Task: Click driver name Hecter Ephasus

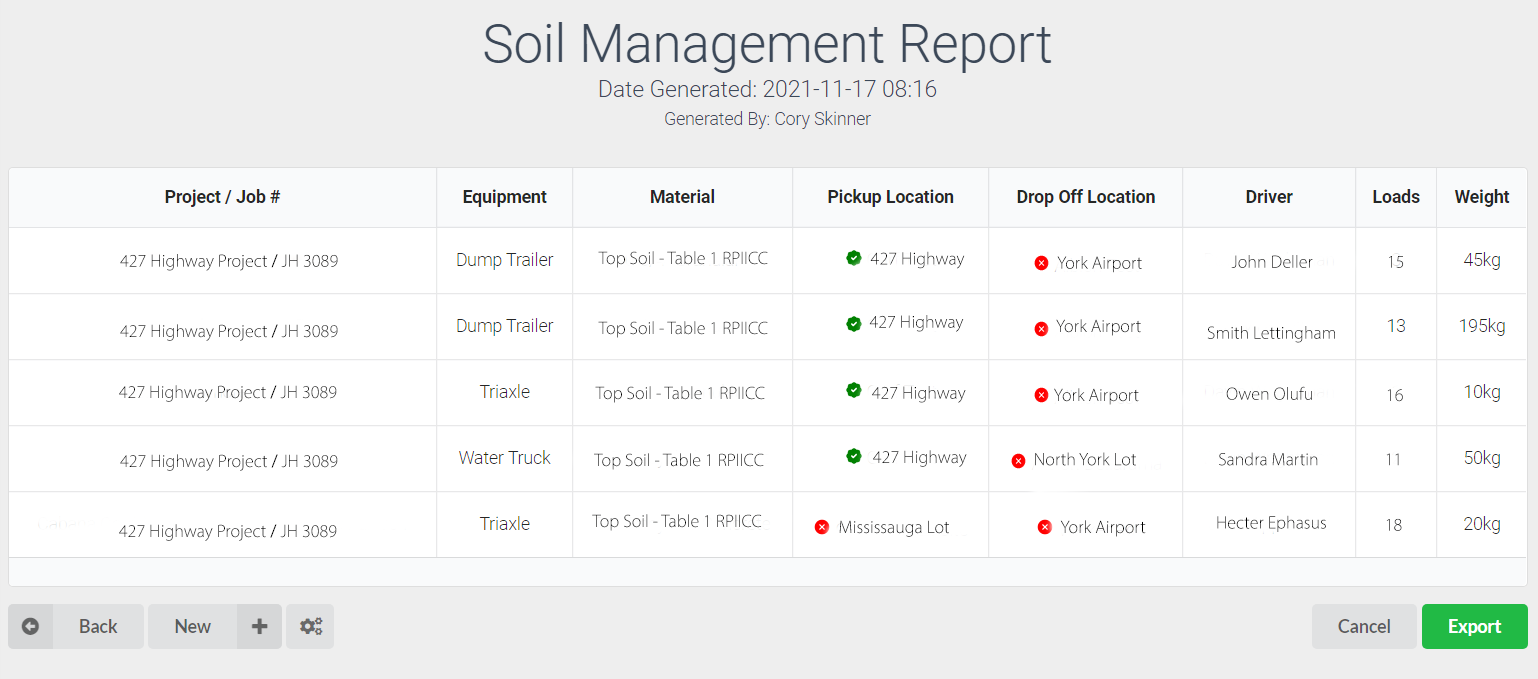Action: pyautogui.click(x=1270, y=523)
